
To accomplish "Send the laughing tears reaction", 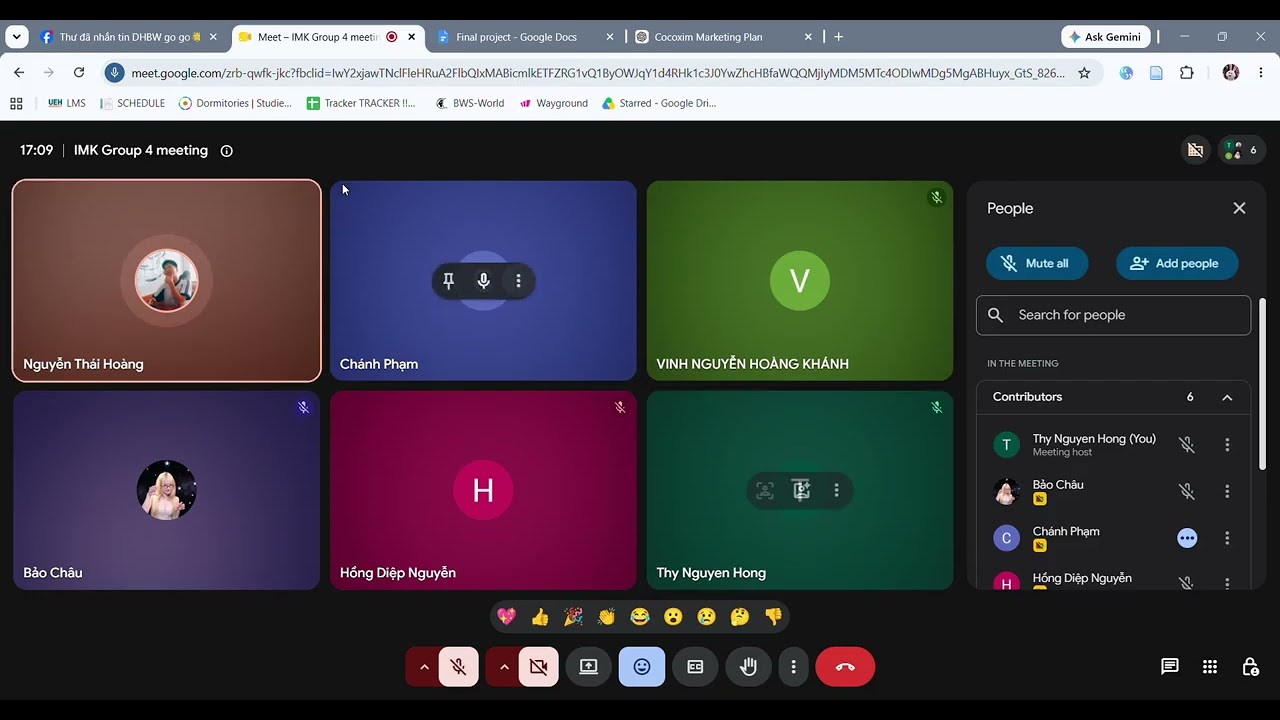I will tap(640, 617).
